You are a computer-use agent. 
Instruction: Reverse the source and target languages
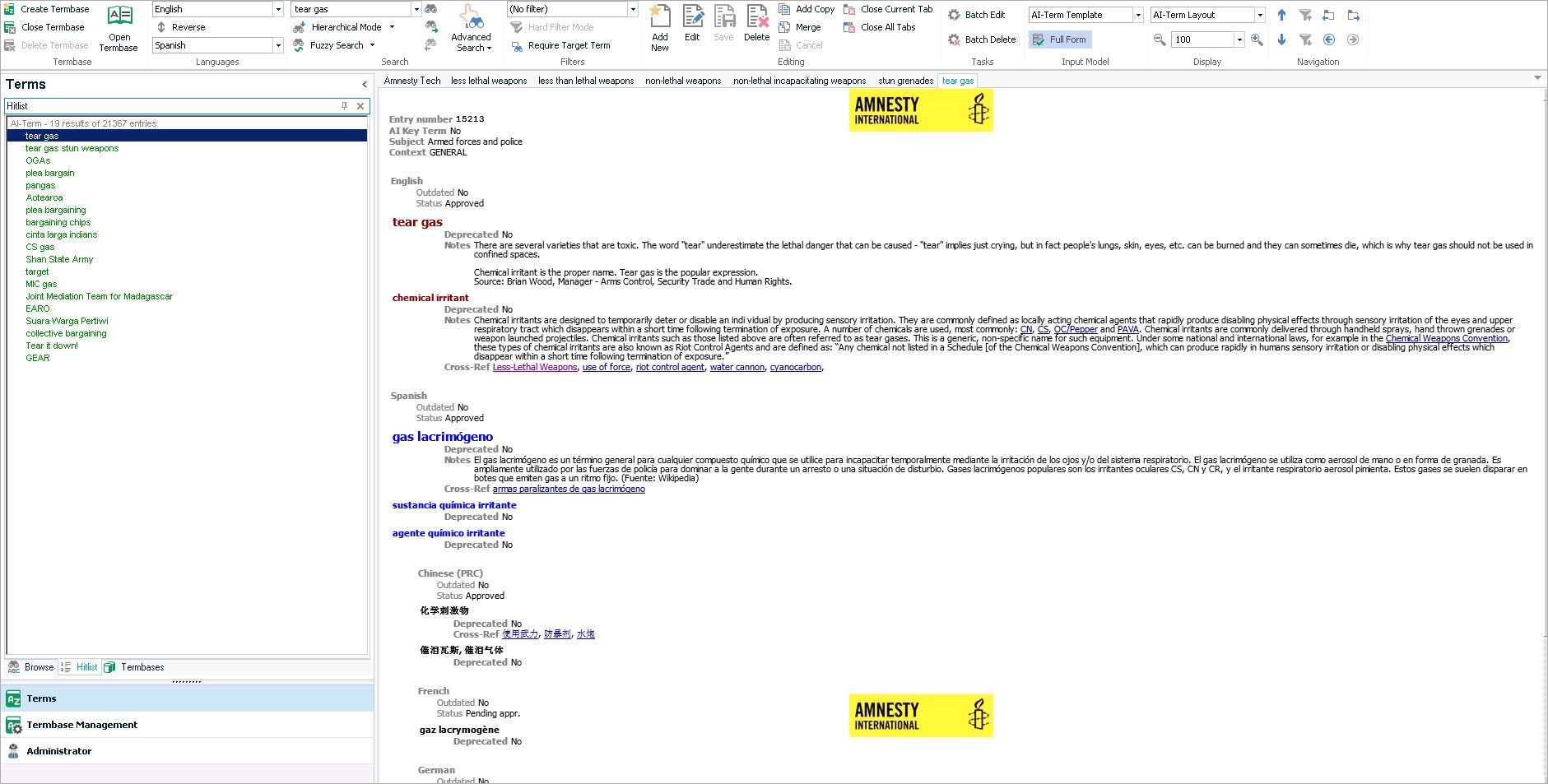pos(181,27)
